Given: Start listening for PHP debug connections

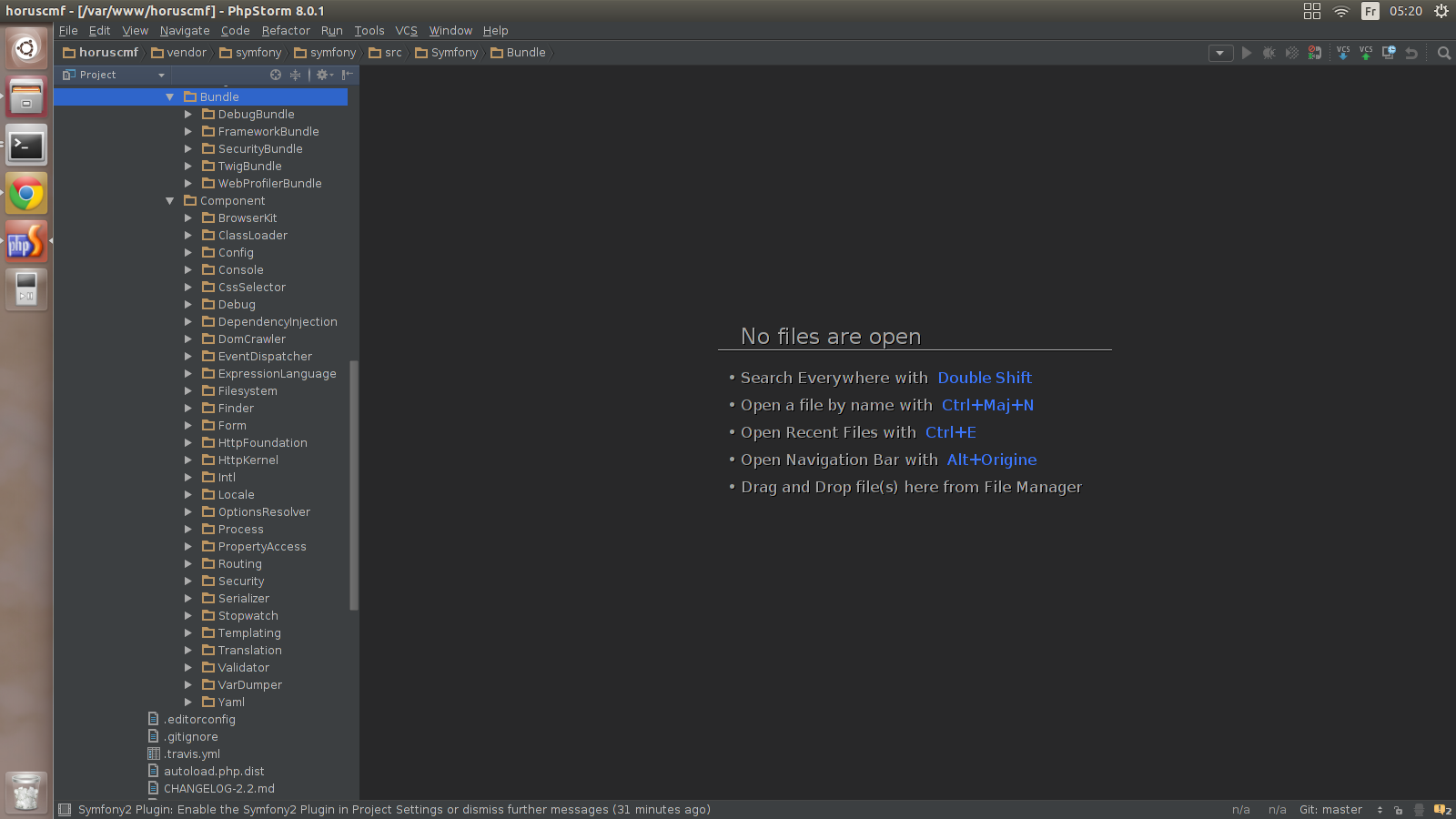Looking at the screenshot, I should click(1315, 53).
